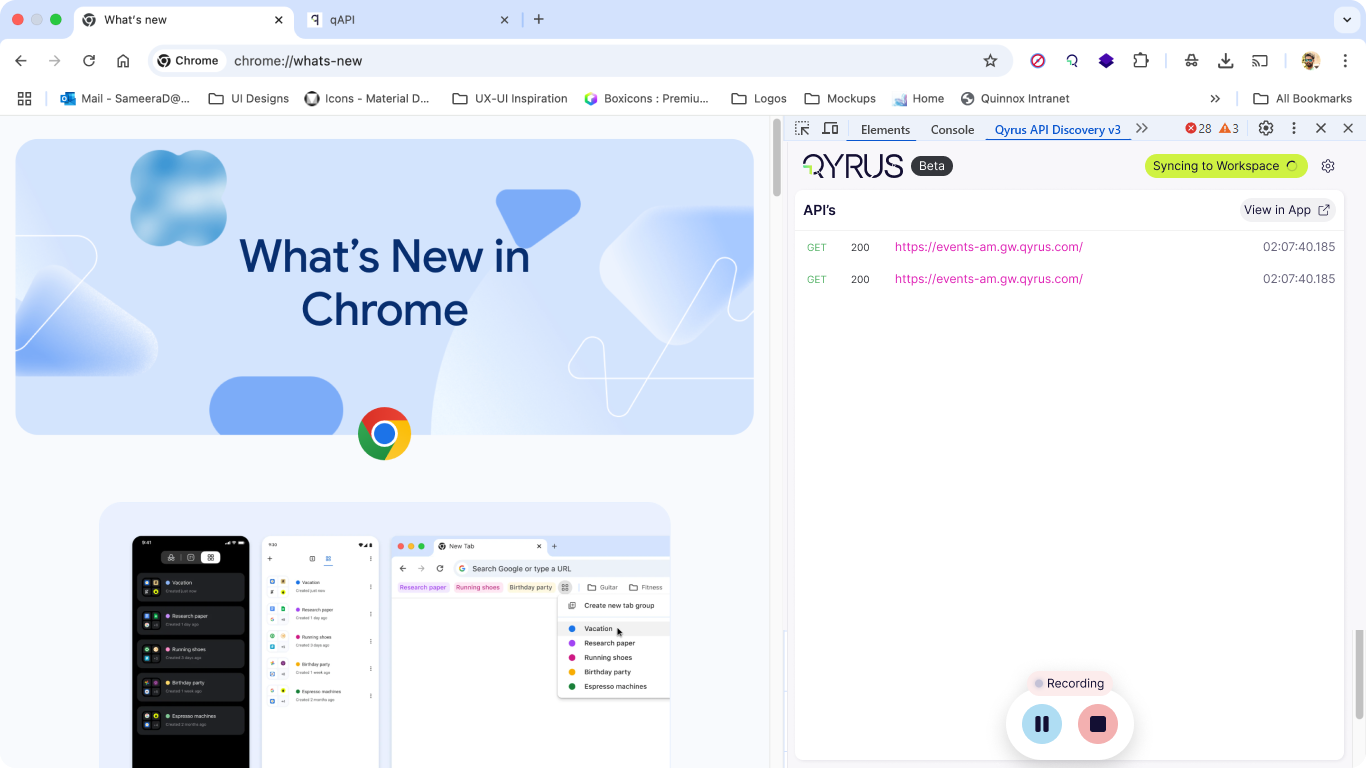
Task: Click the "What's New in Chrome" heading
Action: (x=385, y=283)
